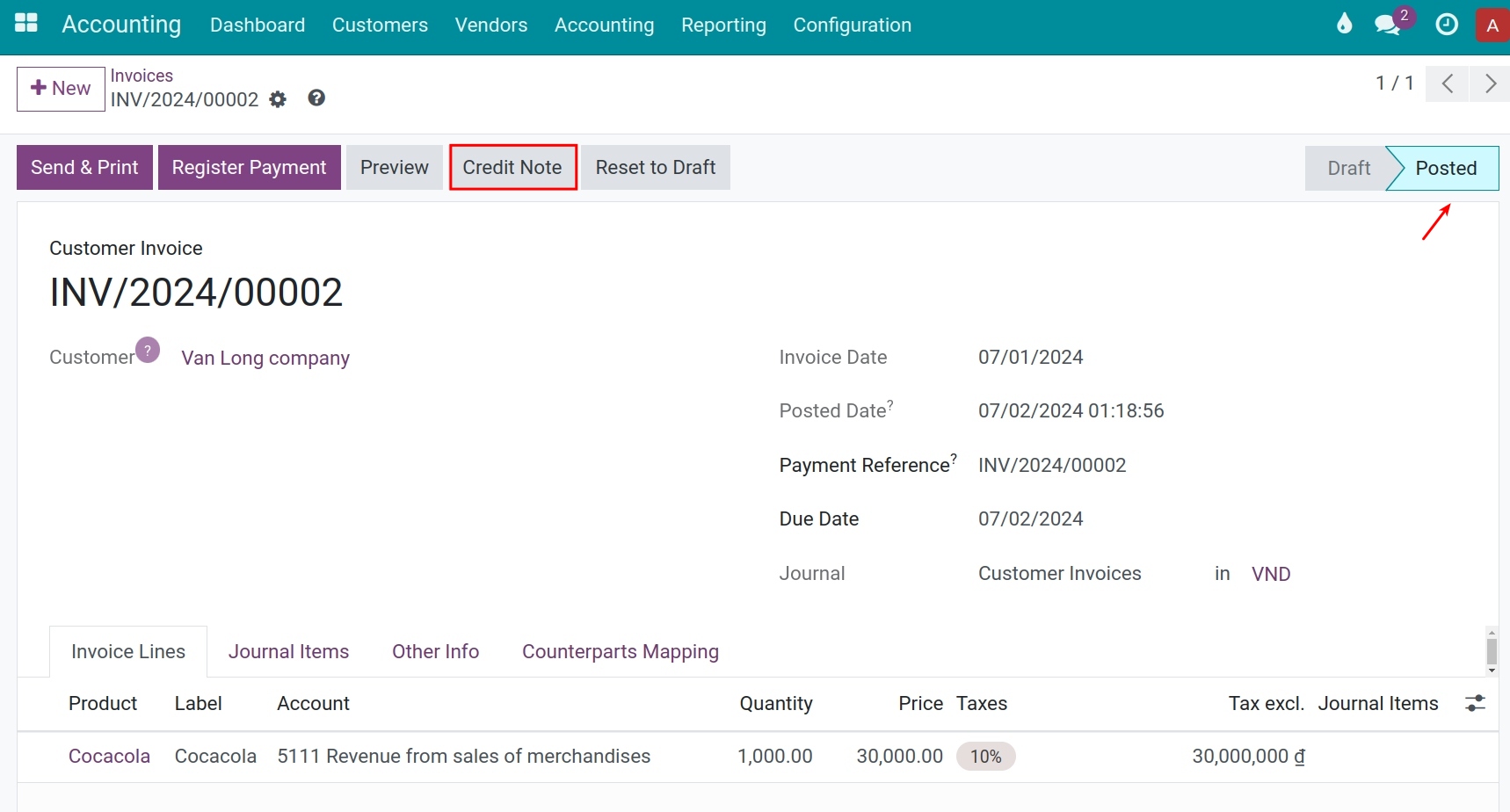Click the 30,000.00 price cell
The width and height of the screenshot is (1510, 812).
point(899,756)
